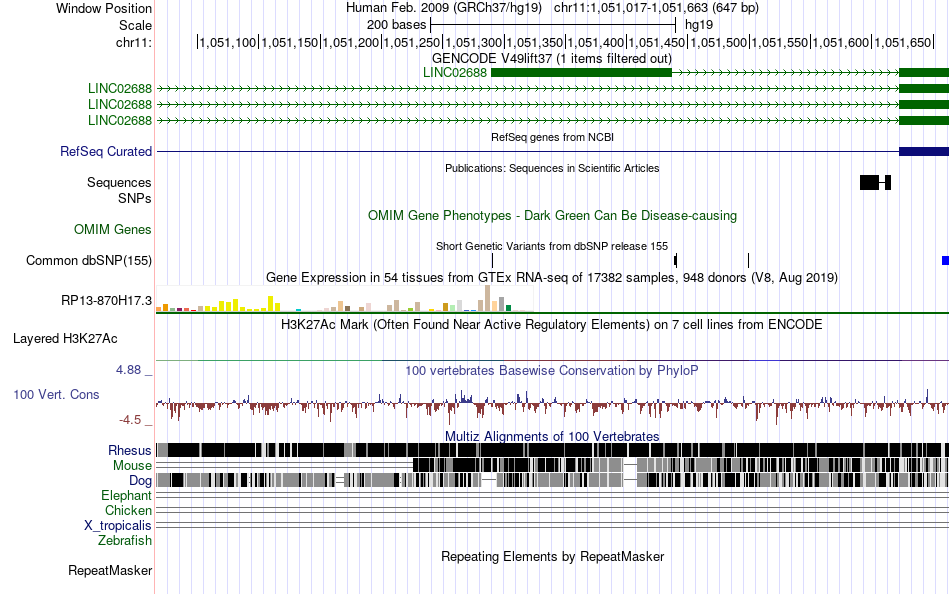Viewport: 950px width, 594px height.
Task: Click Common dbSNP(155) track label
Action: tap(88, 261)
